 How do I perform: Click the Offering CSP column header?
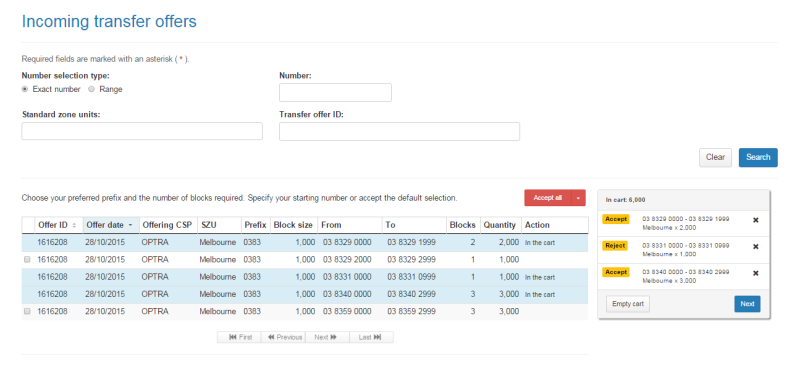(x=168, y=225)
